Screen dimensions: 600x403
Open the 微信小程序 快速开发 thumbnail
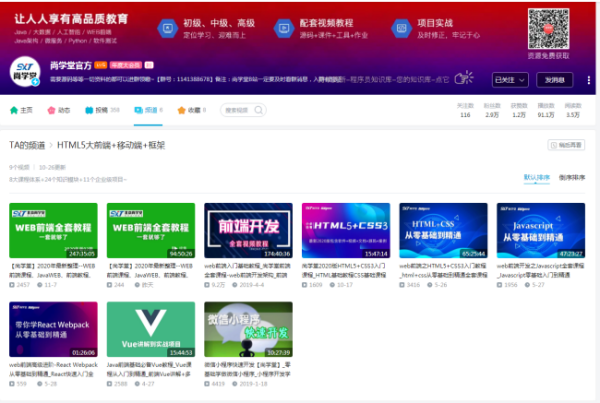tap(248, 329)
